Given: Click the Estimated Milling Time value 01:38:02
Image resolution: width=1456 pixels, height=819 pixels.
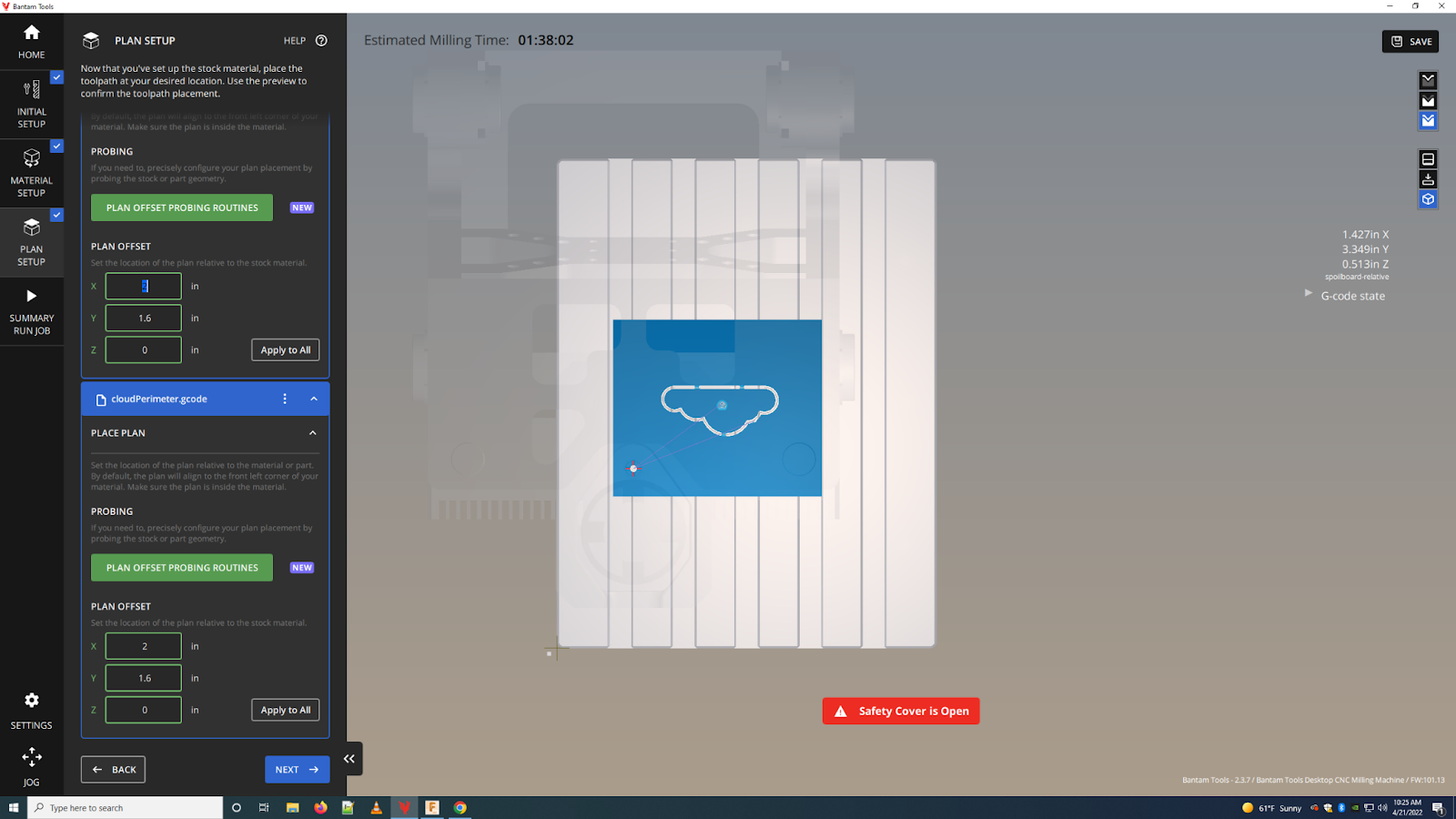Looking at the screenshot, I should click(546, 40).
